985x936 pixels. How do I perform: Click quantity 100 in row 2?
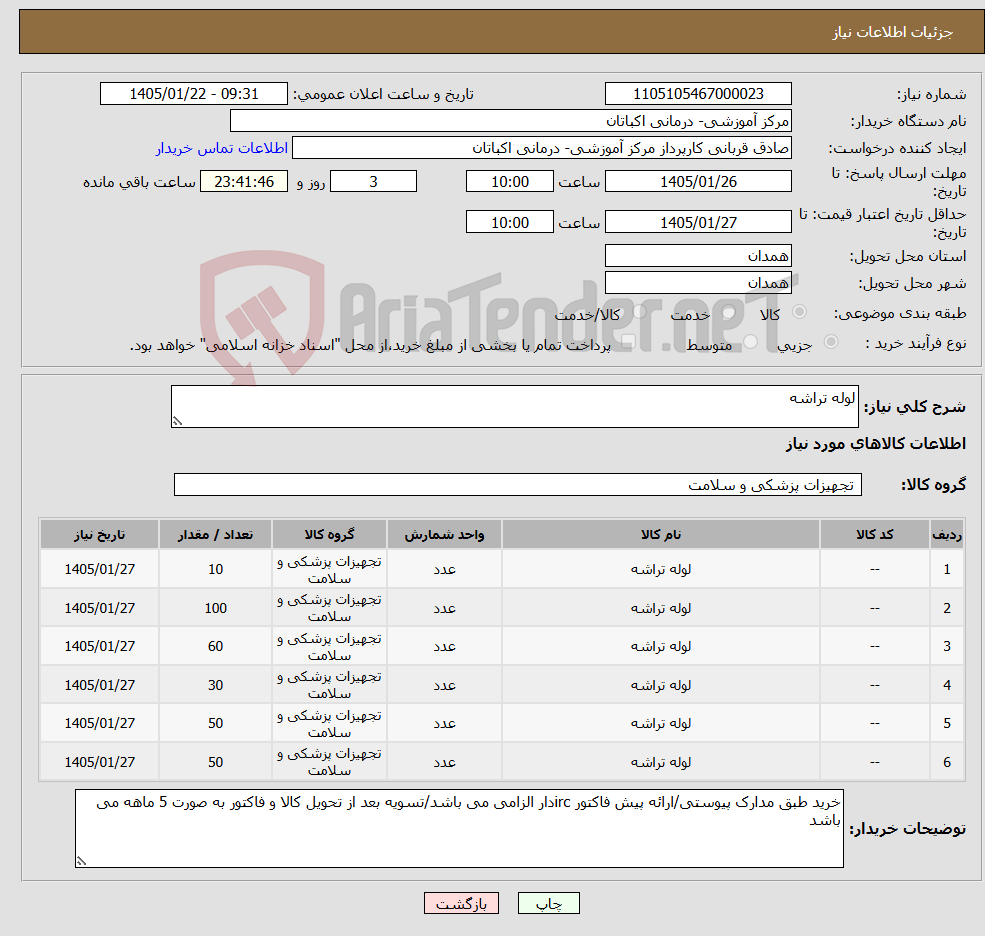(x=215, y=607)
